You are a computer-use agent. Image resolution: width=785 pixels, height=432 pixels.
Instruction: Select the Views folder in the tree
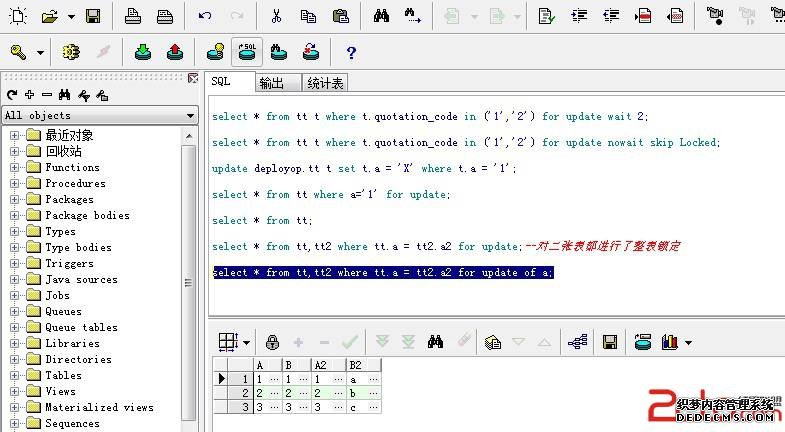click(60, 391)
